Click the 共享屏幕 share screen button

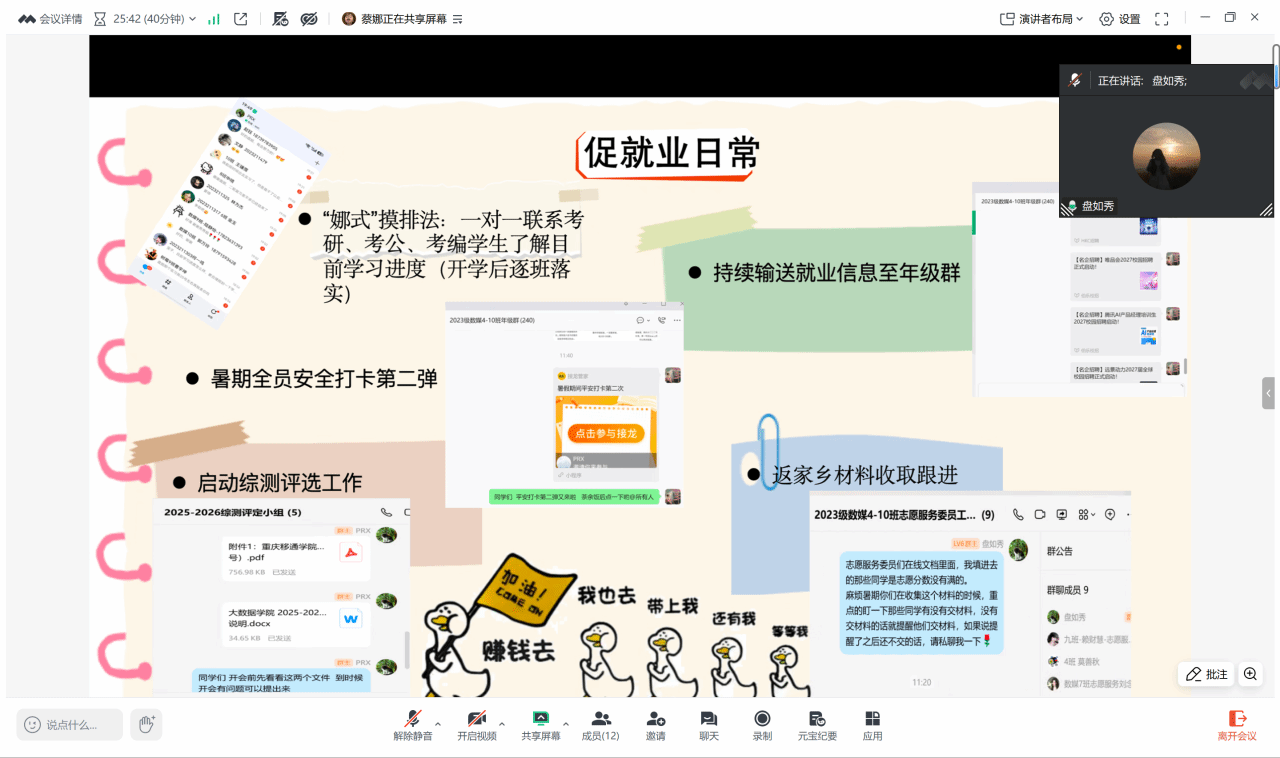pos(541,725)
